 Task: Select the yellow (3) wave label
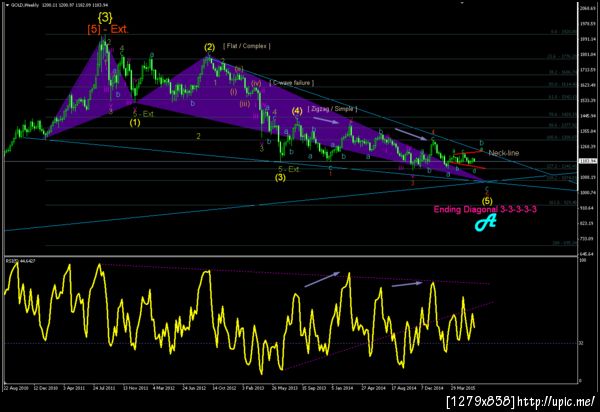point(280,178)
